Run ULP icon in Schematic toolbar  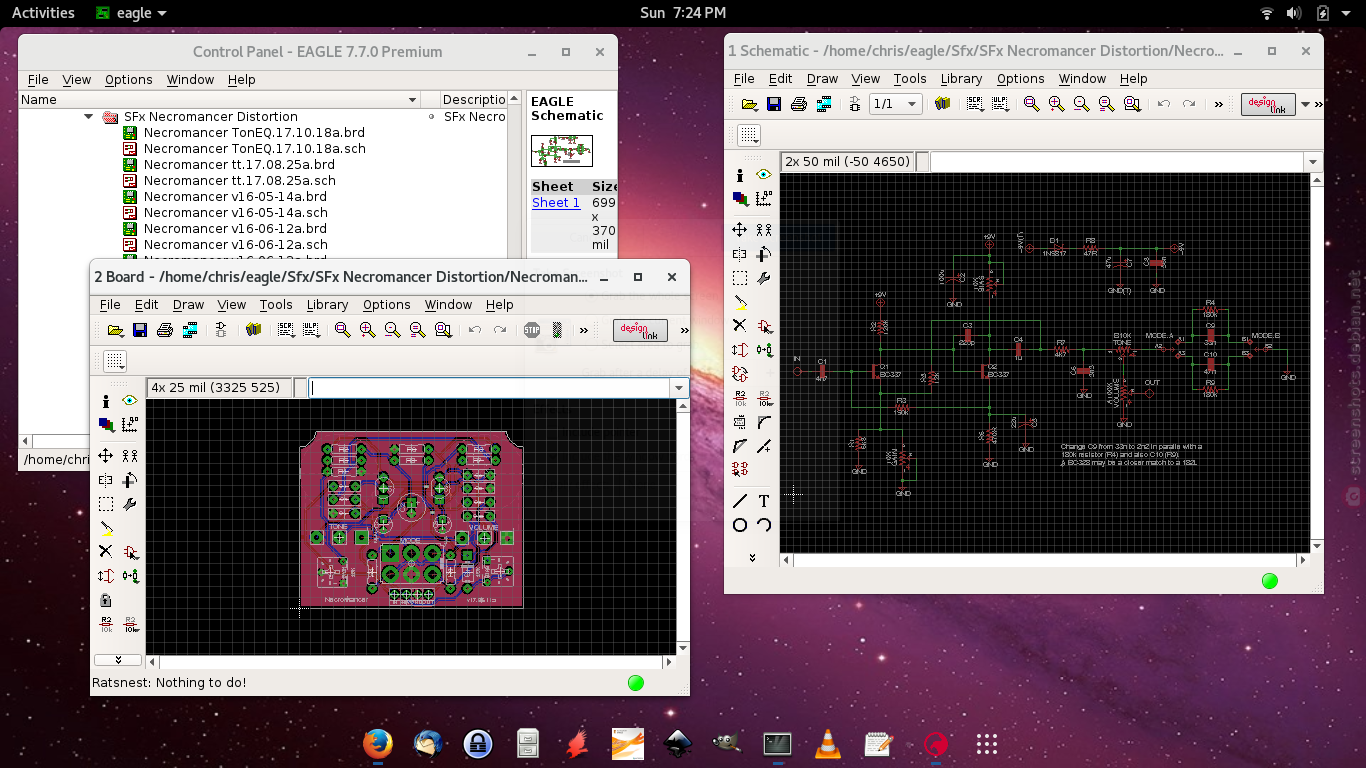[998, 104]
